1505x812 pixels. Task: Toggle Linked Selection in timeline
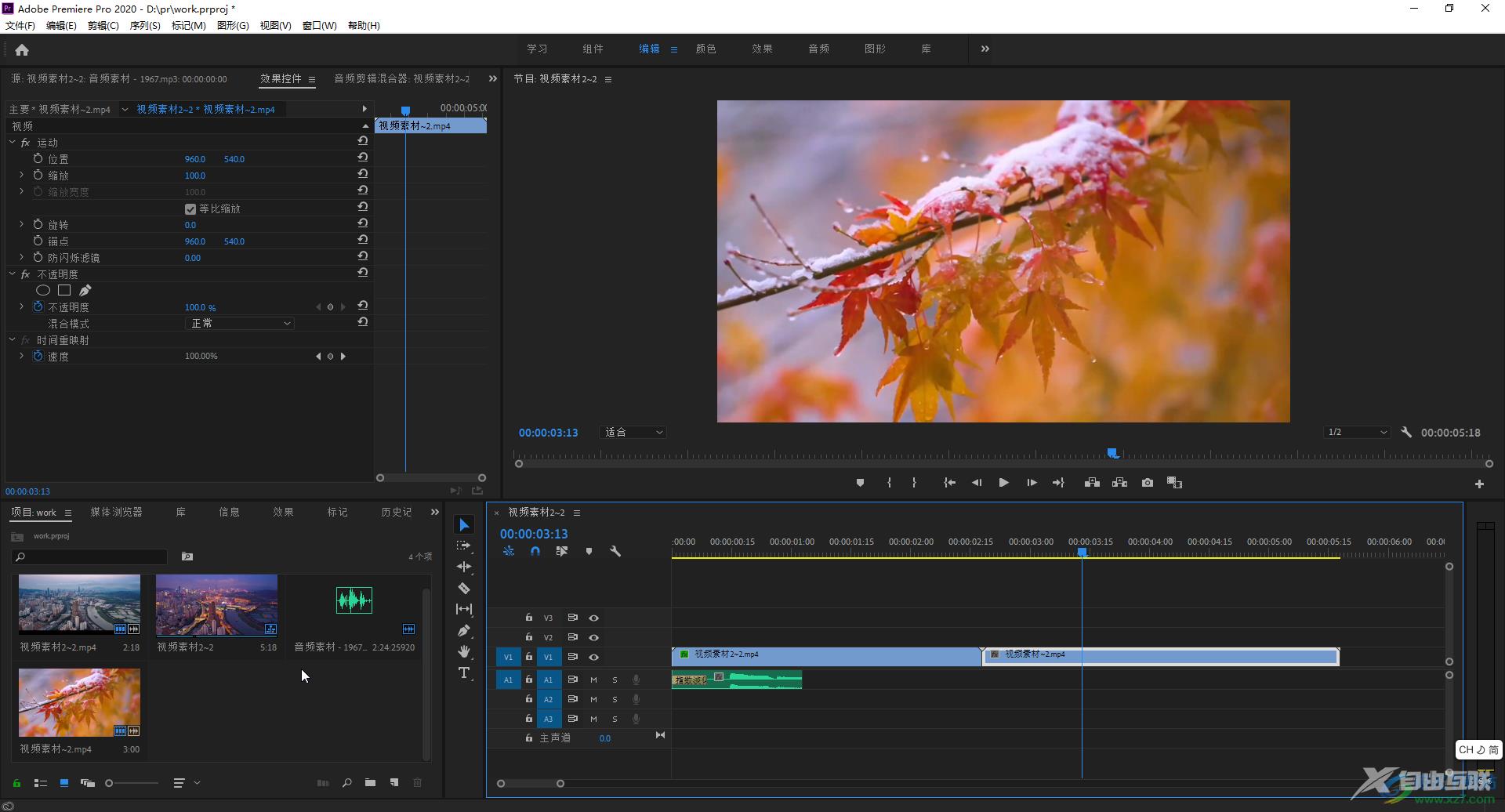pyautogui.click(x=561, y=551)
